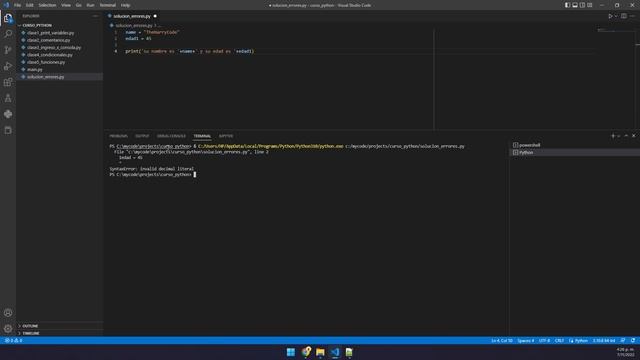Open main.py in explorer
The height and width of the screenshot is (360, 640).
click(x=35, y=69)
